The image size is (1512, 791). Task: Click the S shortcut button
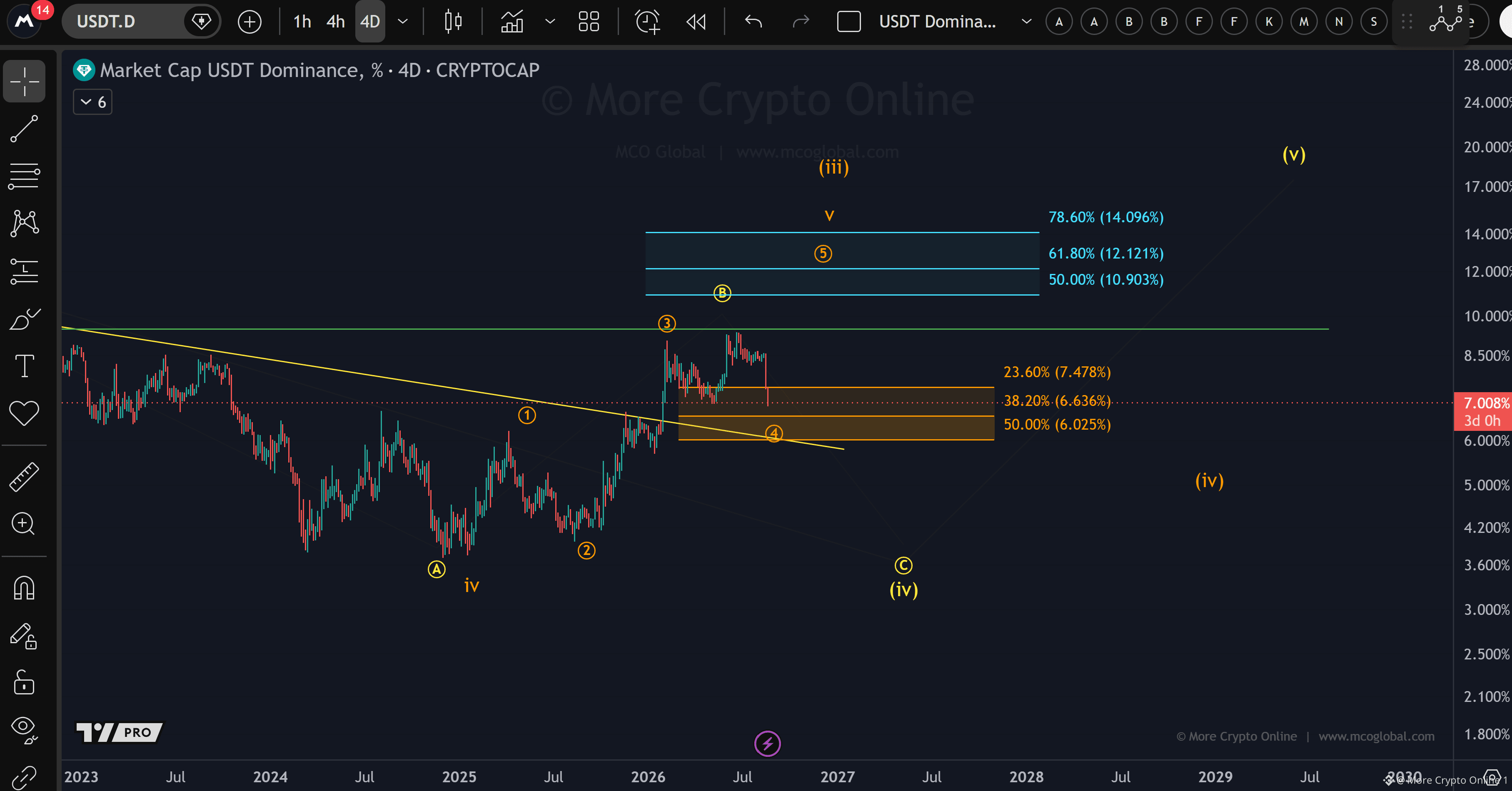click(1373, 22)
